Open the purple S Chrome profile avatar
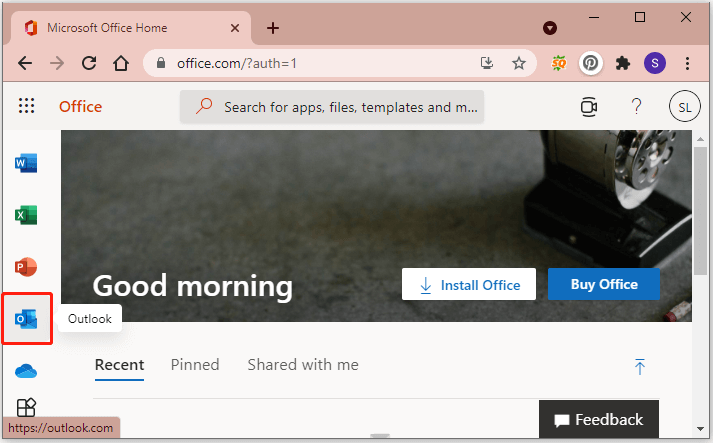 655,63
